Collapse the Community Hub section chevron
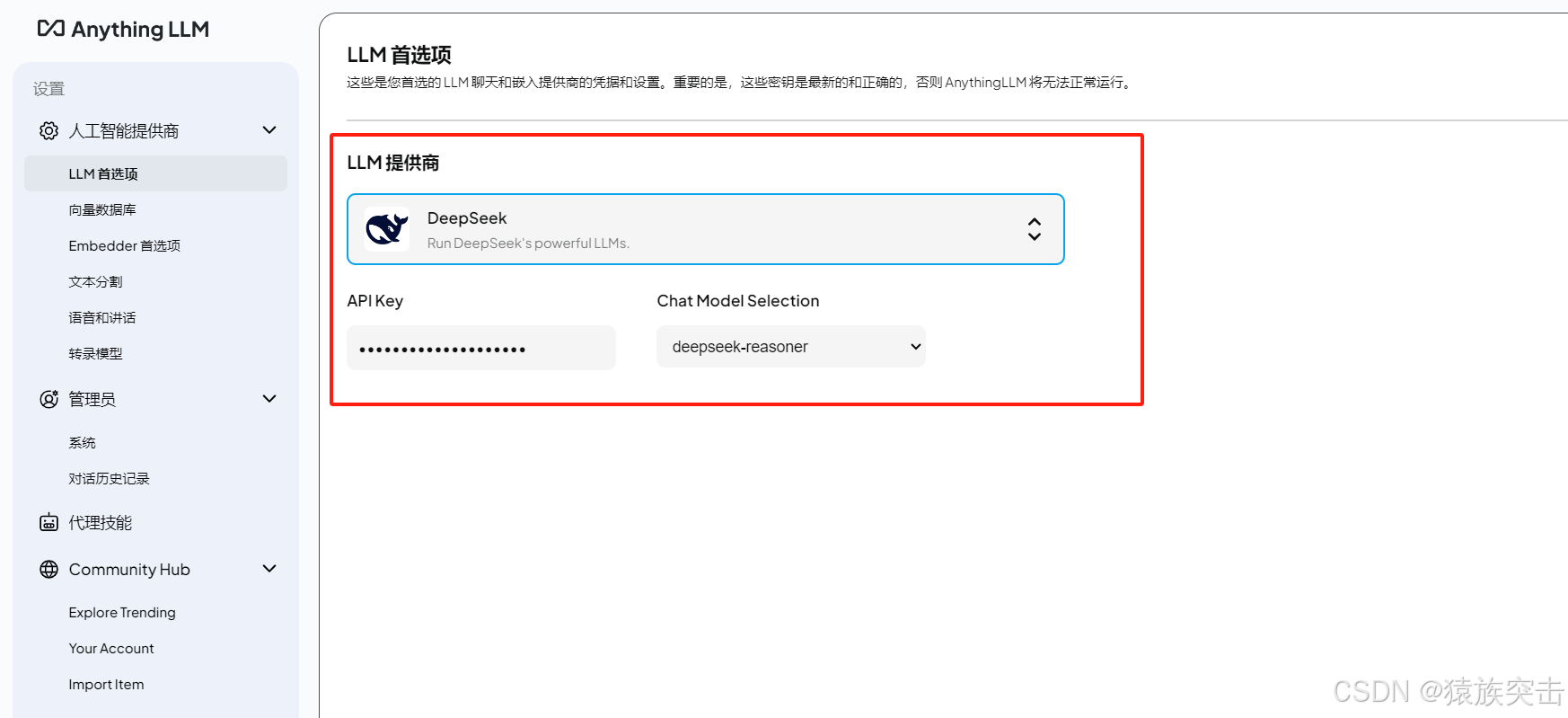Screen dimensions: 1568x718 coord(269,568)
